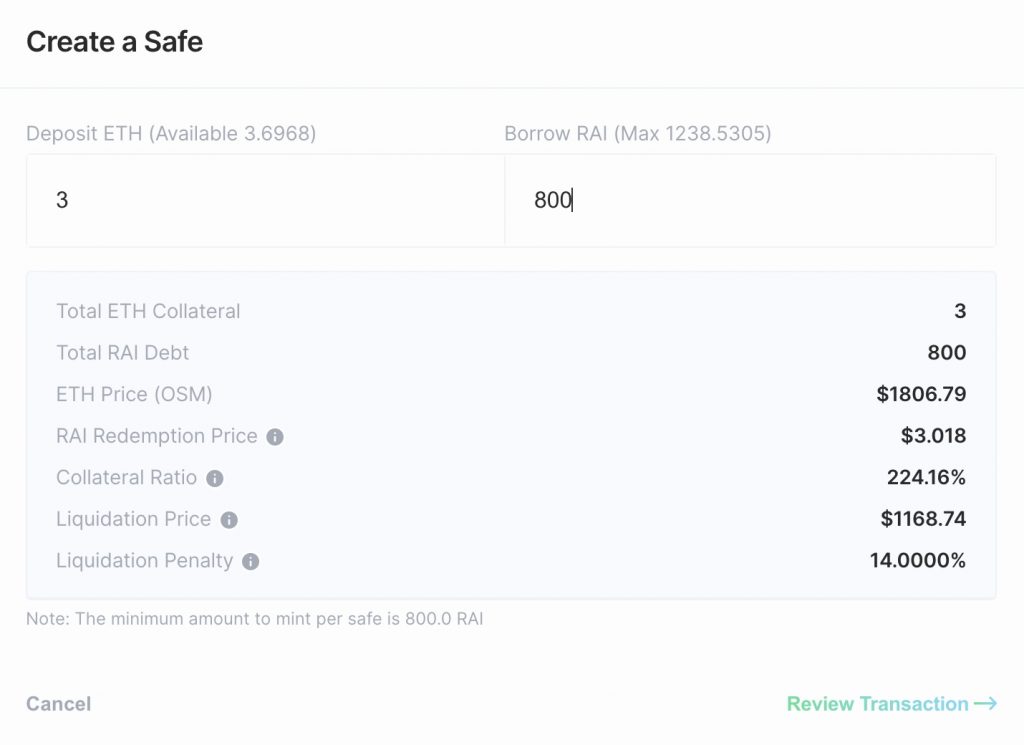The width and height of the screenshot is (1024, 745).
Task: Click the Review Transaction button
Action: 891,704
